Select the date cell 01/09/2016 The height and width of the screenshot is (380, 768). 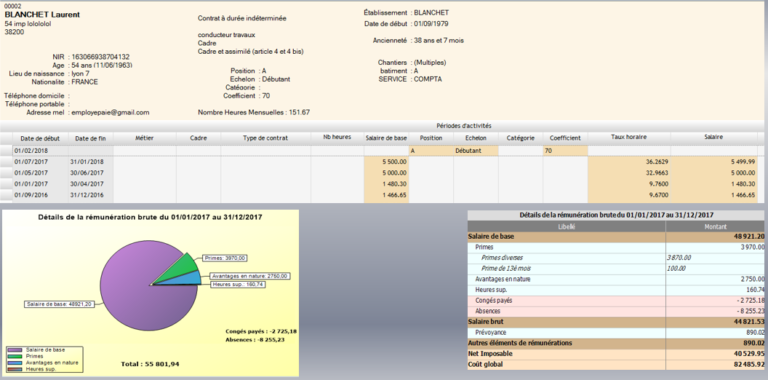pyautogui.click(x=40, y=195)
